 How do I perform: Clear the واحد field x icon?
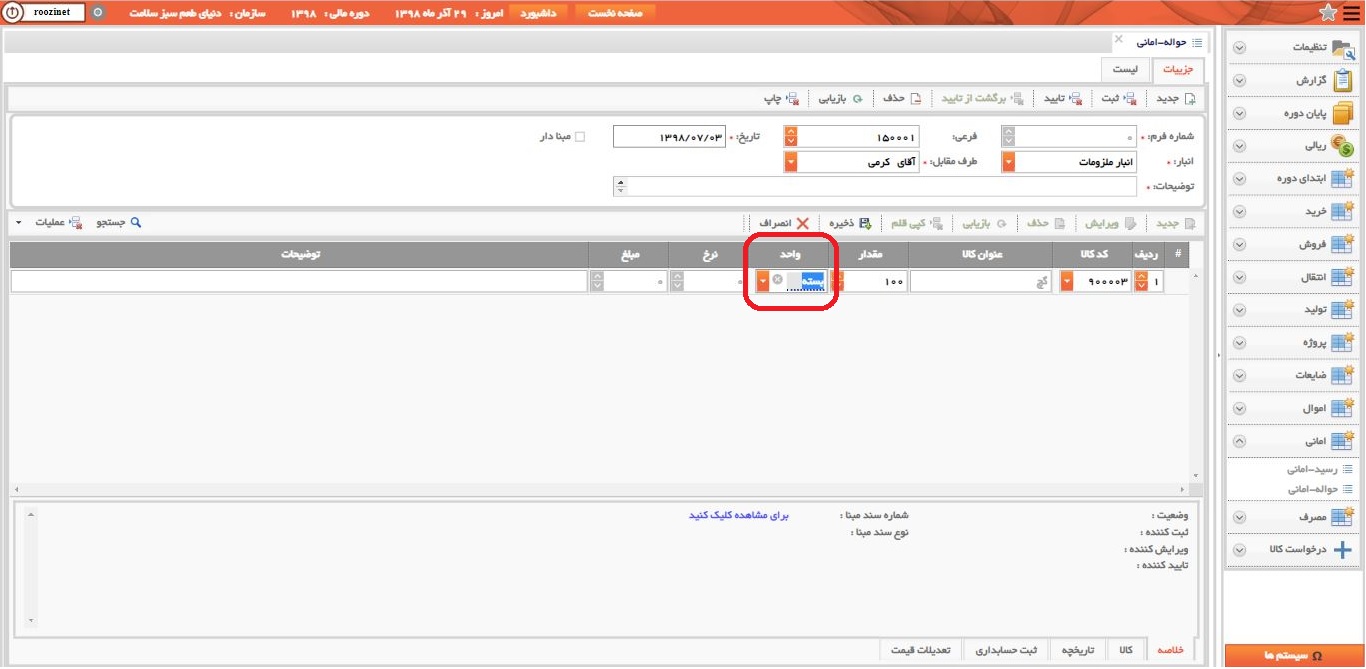[x=778, y=282]
